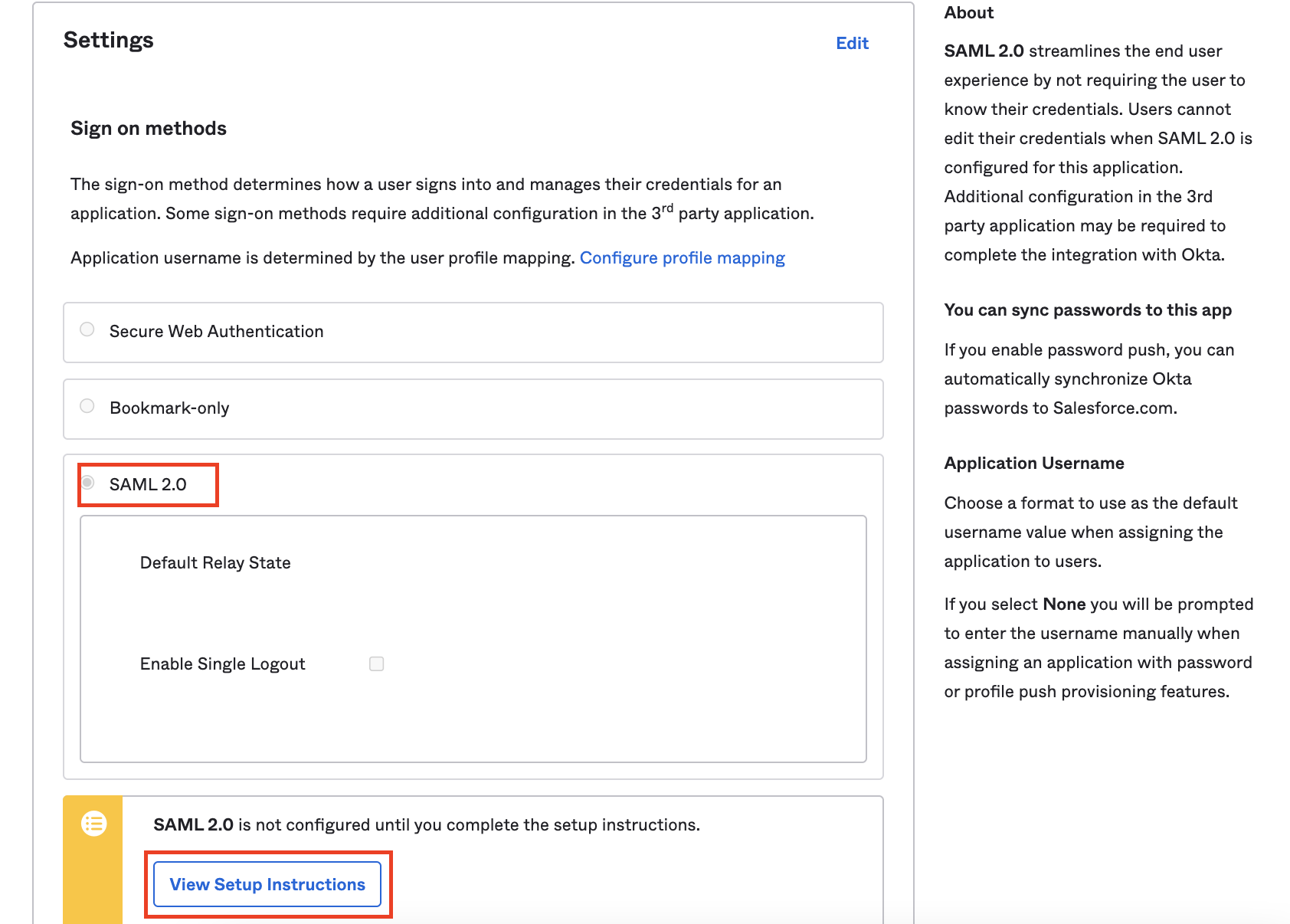The height and width of the screenshot is (924, 1290).
Task: Click the bold word None in sidebar
Action: (x=1063, y=604)
